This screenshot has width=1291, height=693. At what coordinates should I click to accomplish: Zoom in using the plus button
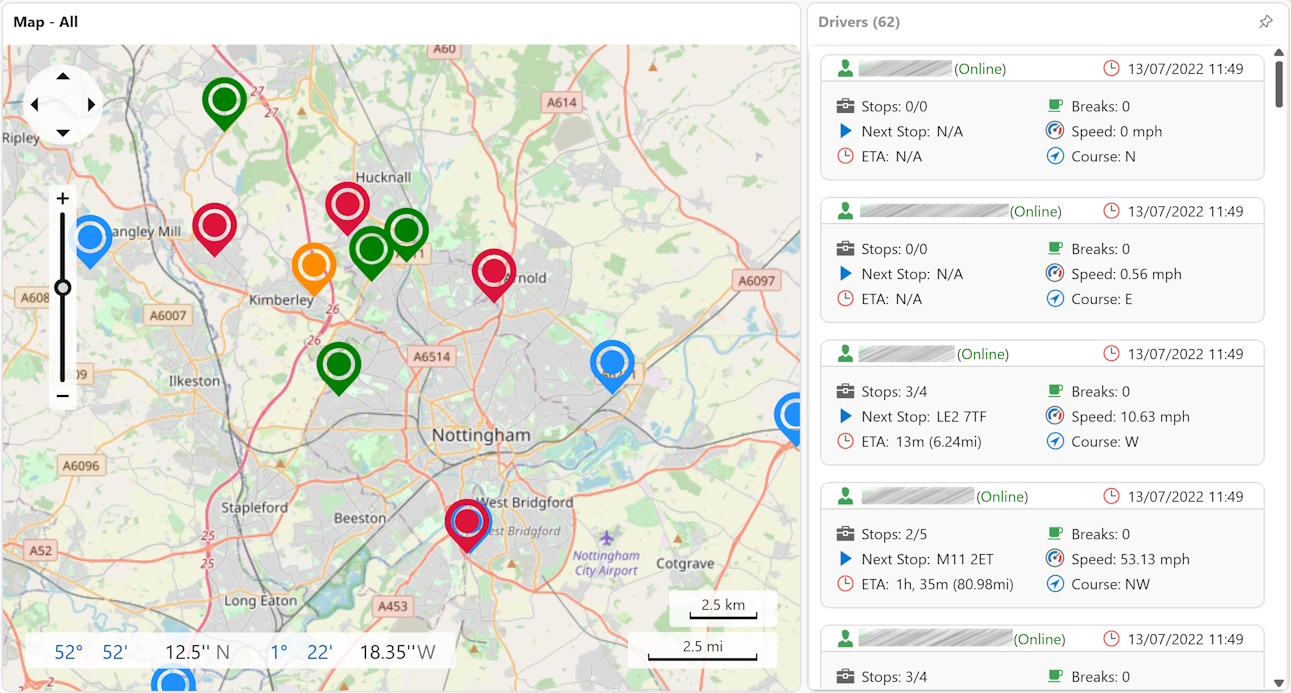tap(62, 198)
